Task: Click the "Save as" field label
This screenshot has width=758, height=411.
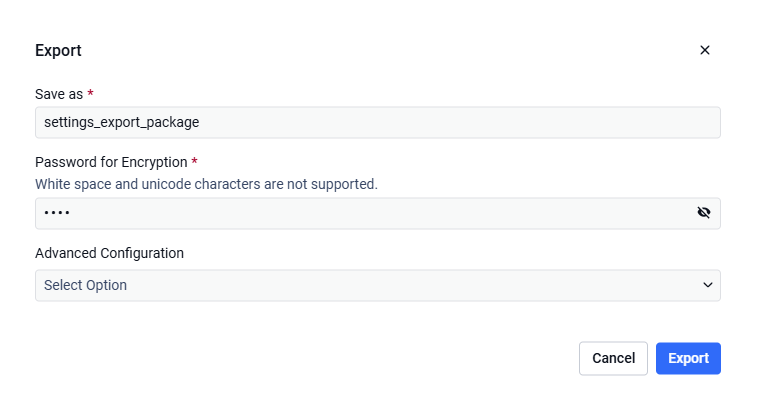Action: [x=59, y=94]
